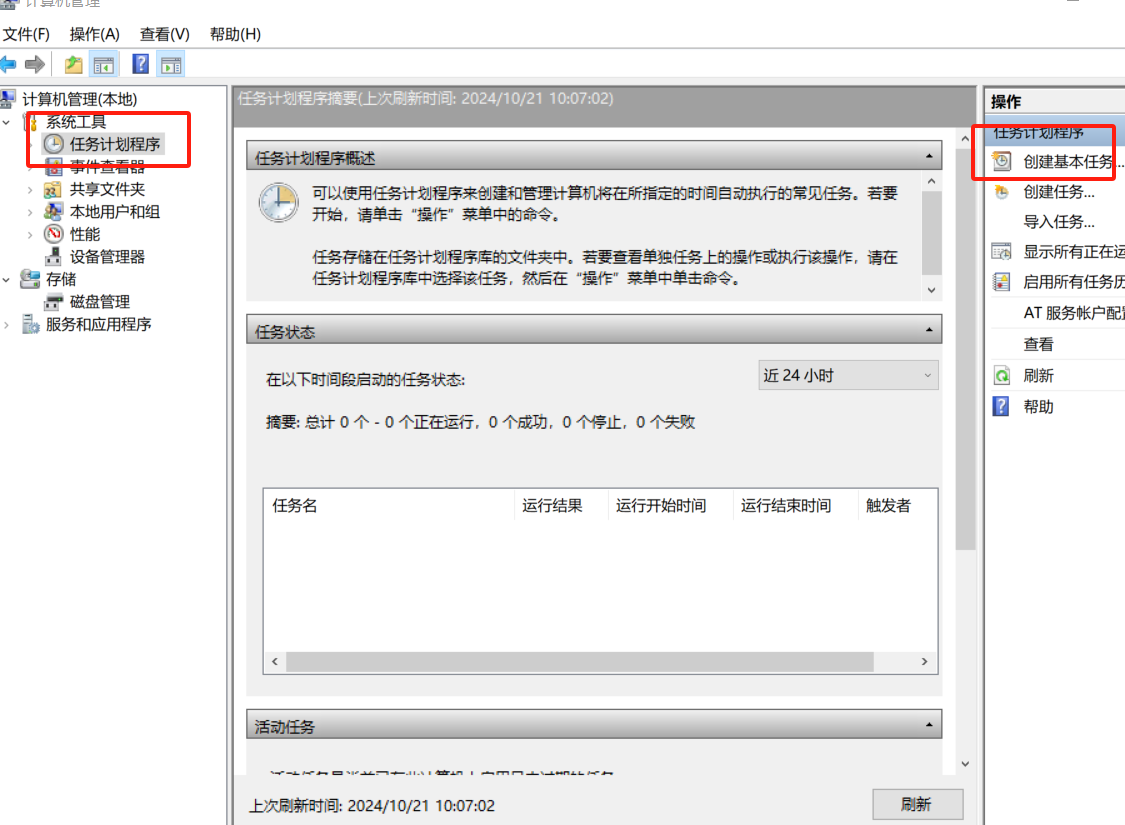Click the 创建任务 icon in actions
Screen dimensions: 1125x825
(1002, 192)
